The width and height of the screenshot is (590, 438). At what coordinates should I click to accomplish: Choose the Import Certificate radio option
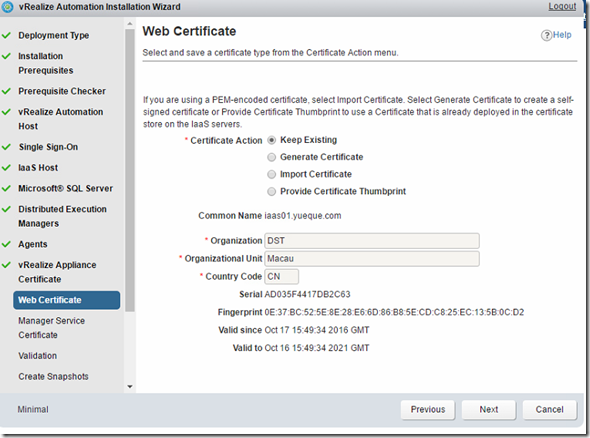271,174
